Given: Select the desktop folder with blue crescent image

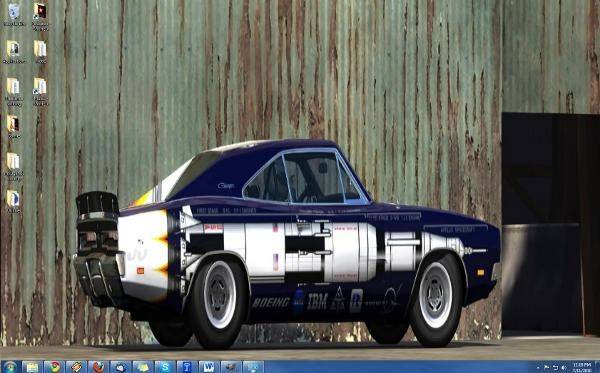Looking at the screenshot, I should [13, 202].
